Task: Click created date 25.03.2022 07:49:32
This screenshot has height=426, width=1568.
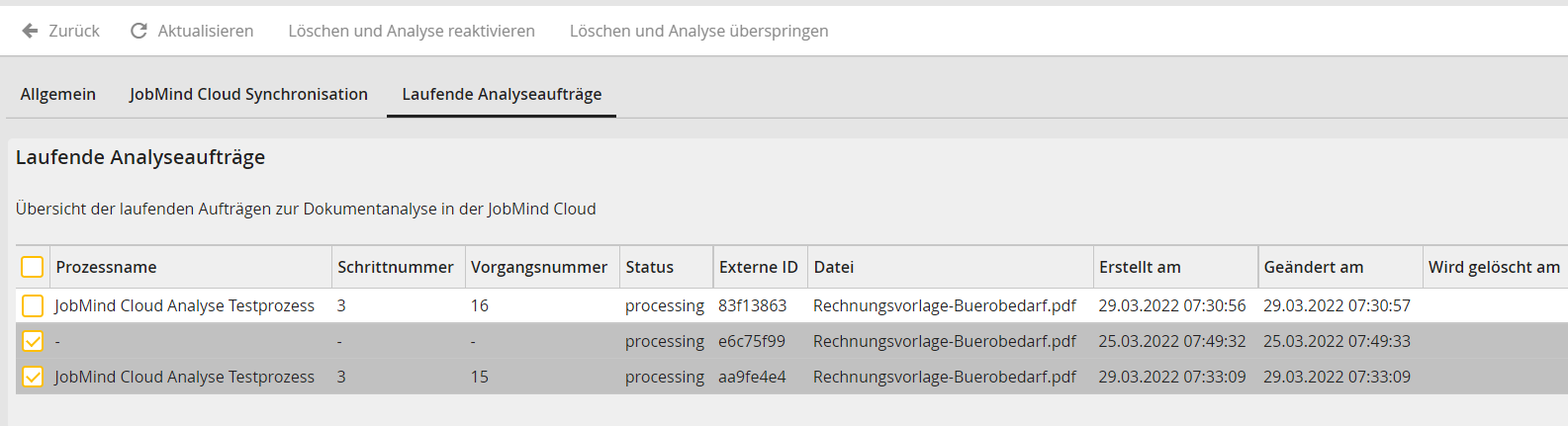Action: click(1172, 341)
